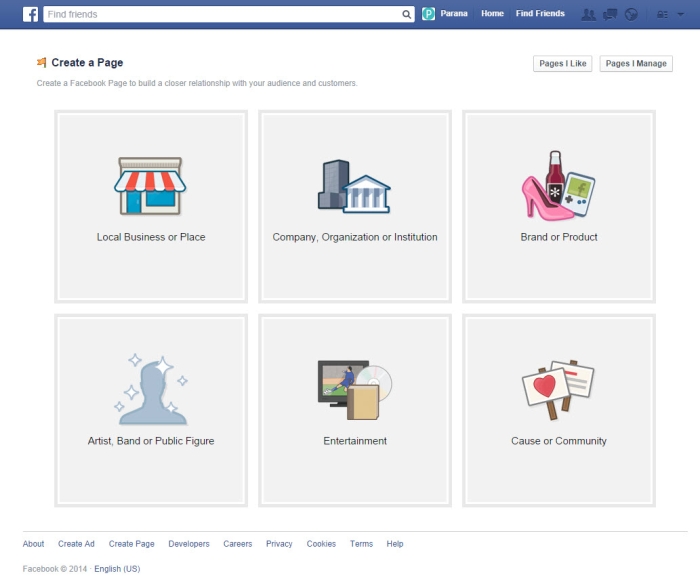Screen dimensions: 700x588
Task: Open the friend requests icon
Action: click(x=587, y=14)
